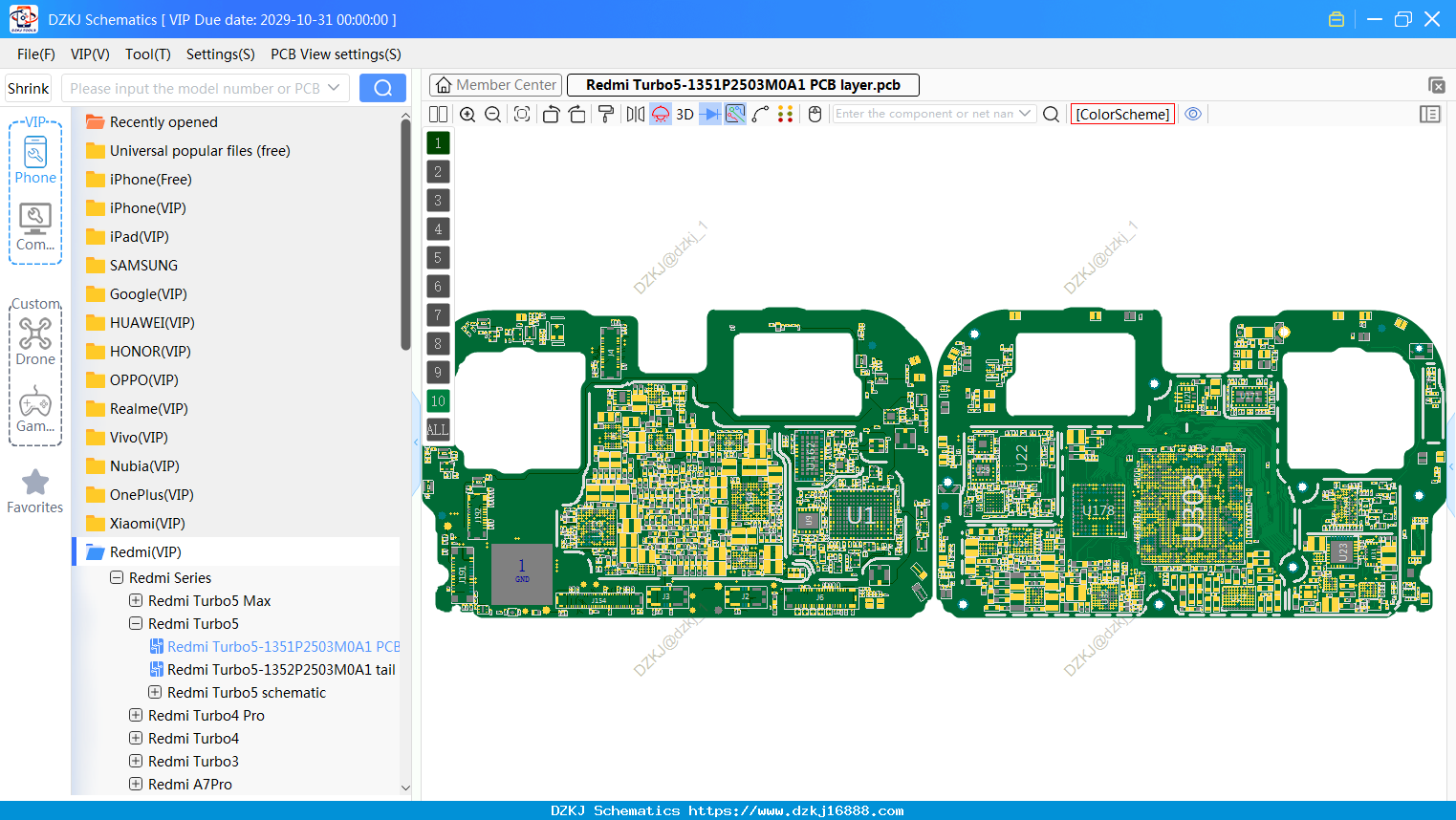Viewport: 1456px width, 820px height.
Task: Open the ColorScheme settings
Action: tap(1122, 114)
